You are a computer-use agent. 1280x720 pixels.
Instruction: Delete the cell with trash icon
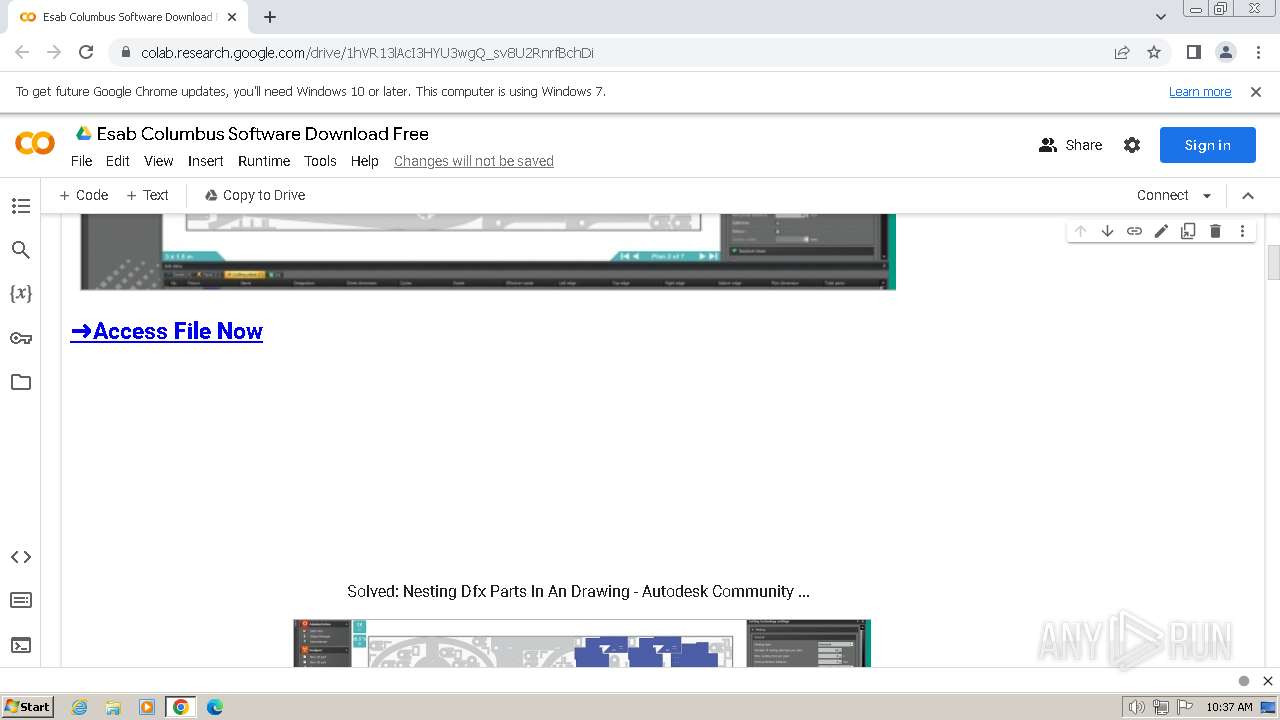coord(1215,231)
